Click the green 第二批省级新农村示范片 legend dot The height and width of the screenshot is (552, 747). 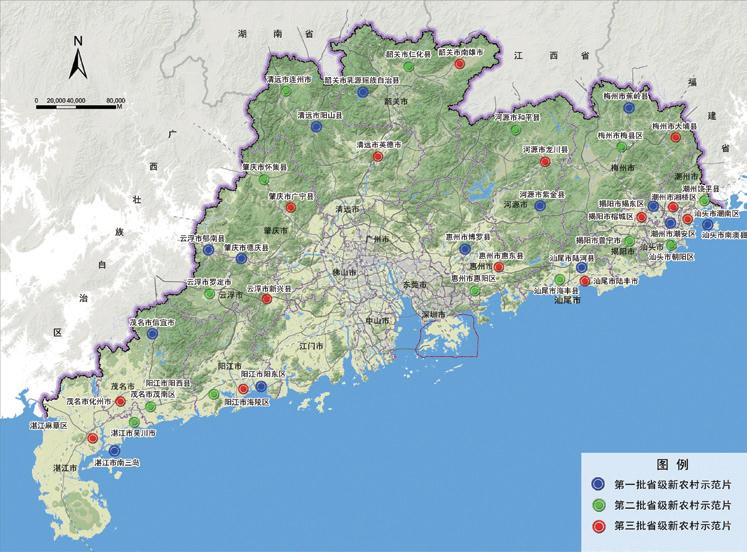click(x=597, y=503)
